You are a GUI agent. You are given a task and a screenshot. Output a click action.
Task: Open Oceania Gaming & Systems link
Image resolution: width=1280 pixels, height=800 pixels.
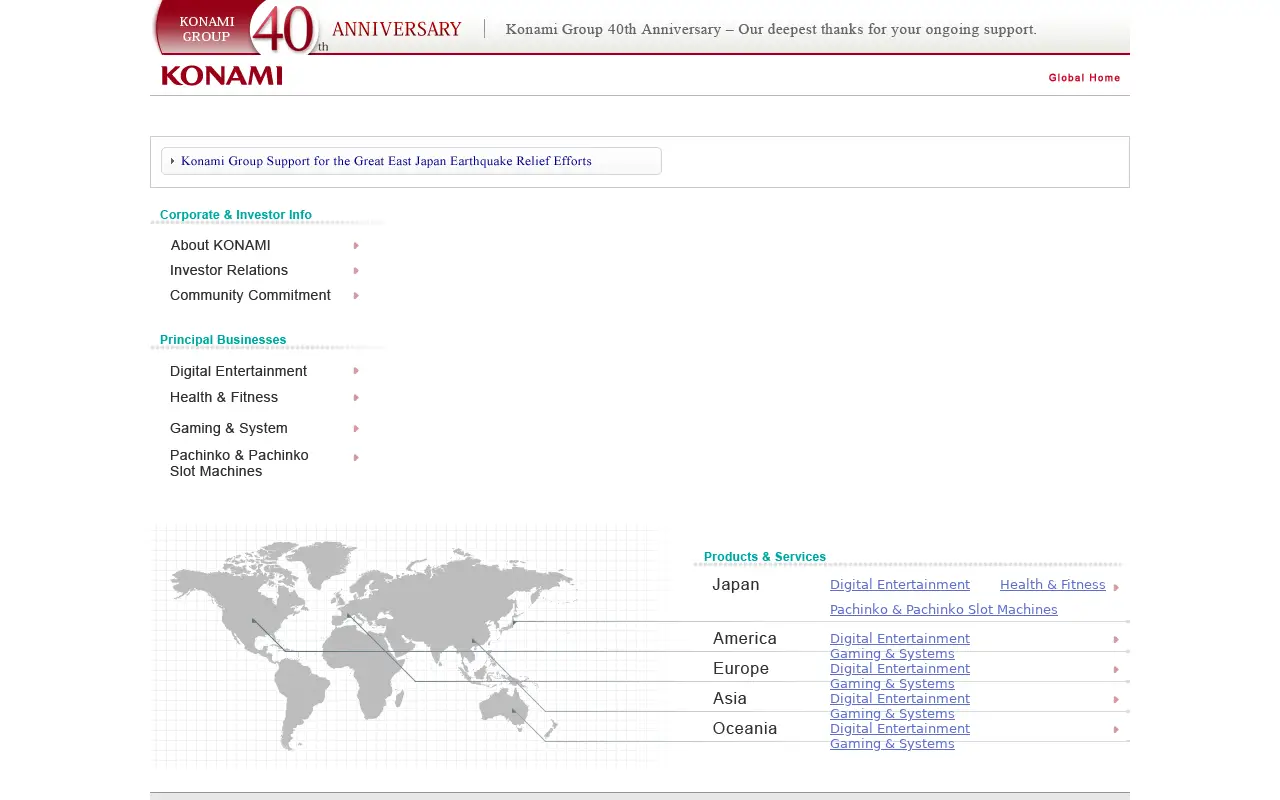(892, 744)
